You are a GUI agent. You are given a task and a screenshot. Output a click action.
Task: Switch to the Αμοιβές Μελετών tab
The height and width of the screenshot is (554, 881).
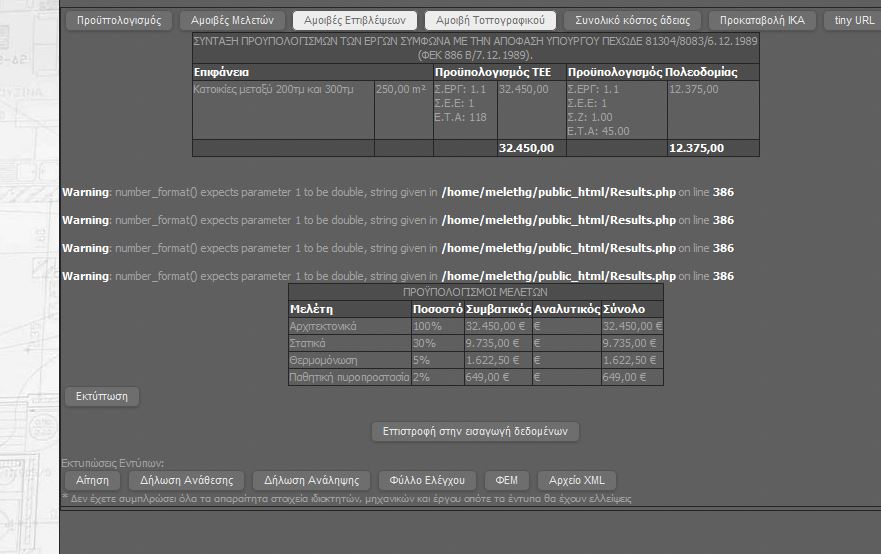(x=232, y=20)
